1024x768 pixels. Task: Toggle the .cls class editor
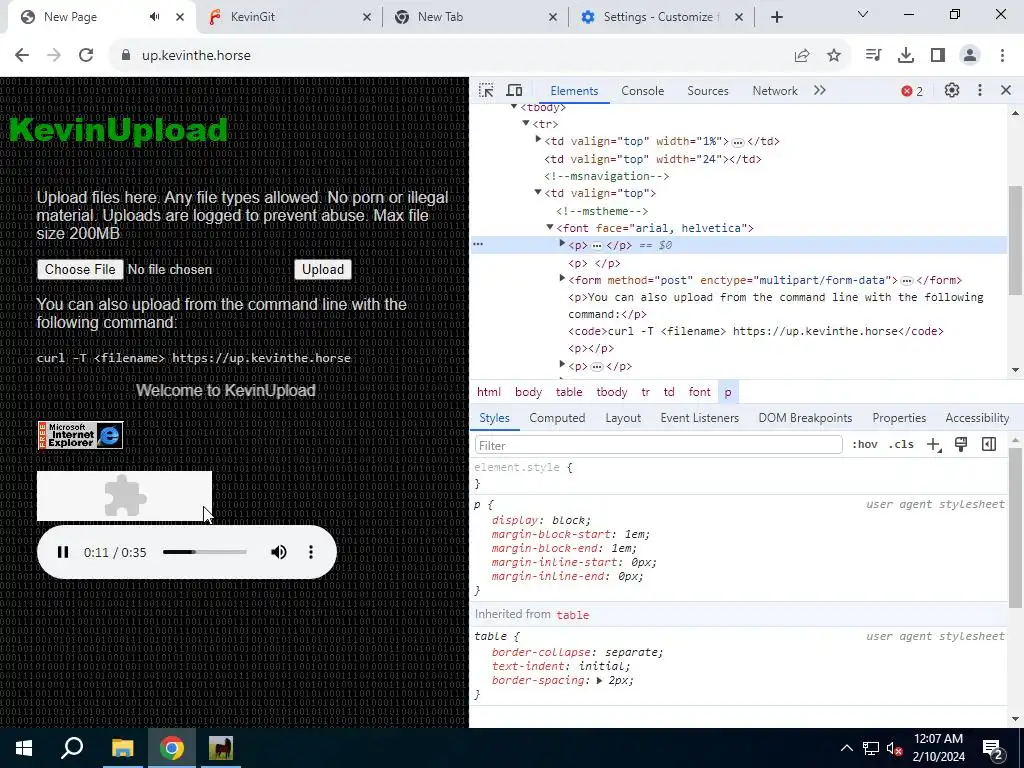[x=901, y=445]
